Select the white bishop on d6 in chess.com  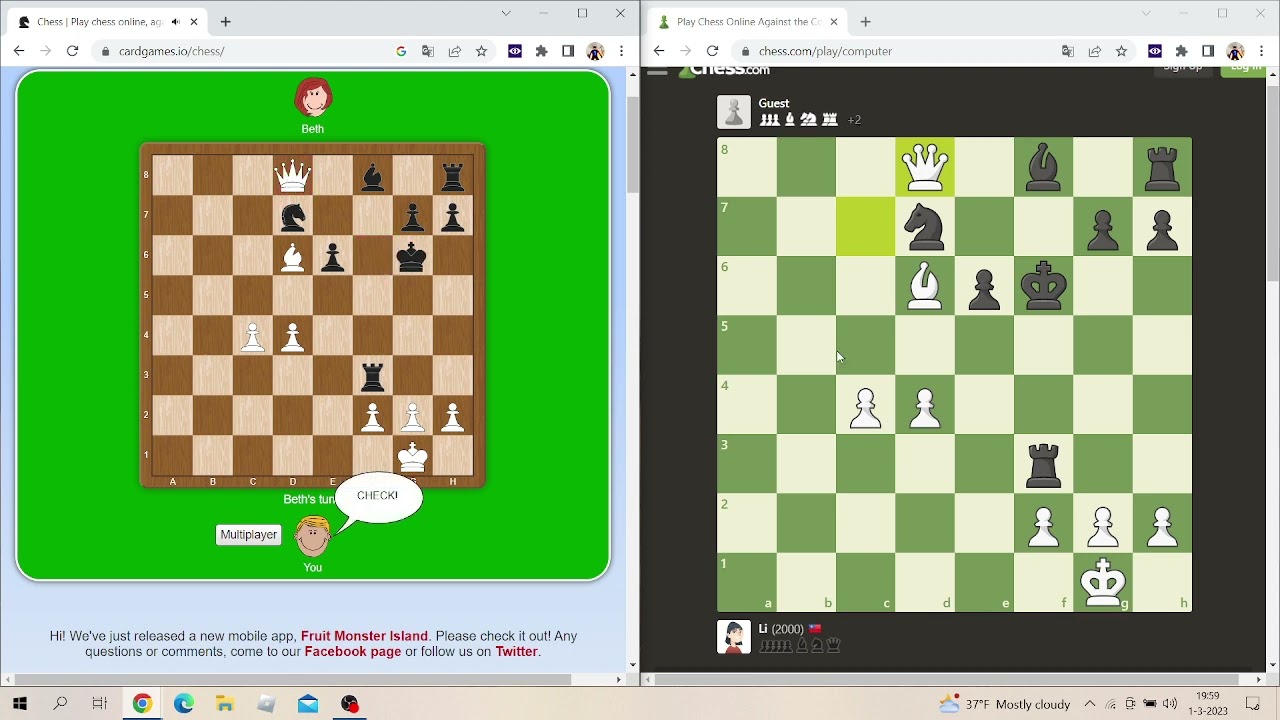[x=925, y=286]
